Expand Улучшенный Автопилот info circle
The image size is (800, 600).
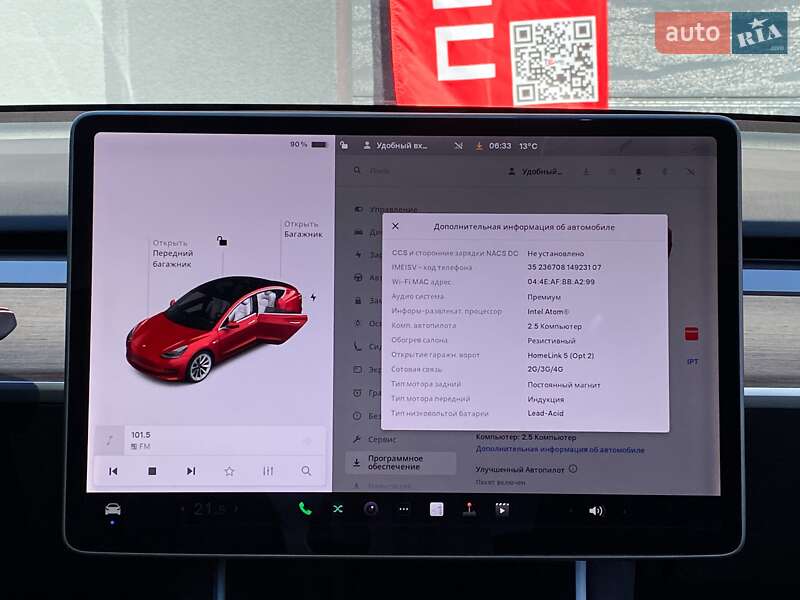572,468
